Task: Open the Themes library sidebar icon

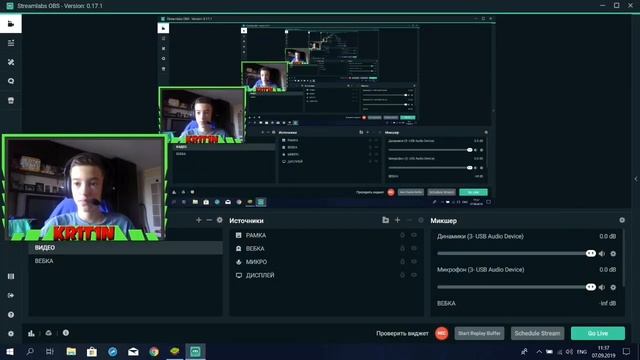Action: (x=11, y=62)
